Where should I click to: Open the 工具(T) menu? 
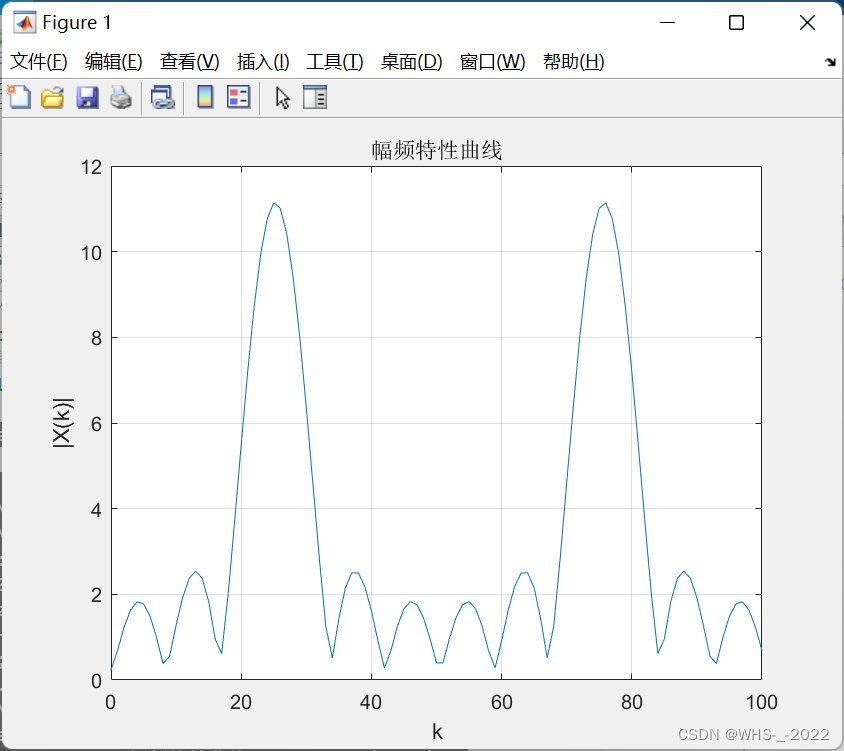click(335, 61)
